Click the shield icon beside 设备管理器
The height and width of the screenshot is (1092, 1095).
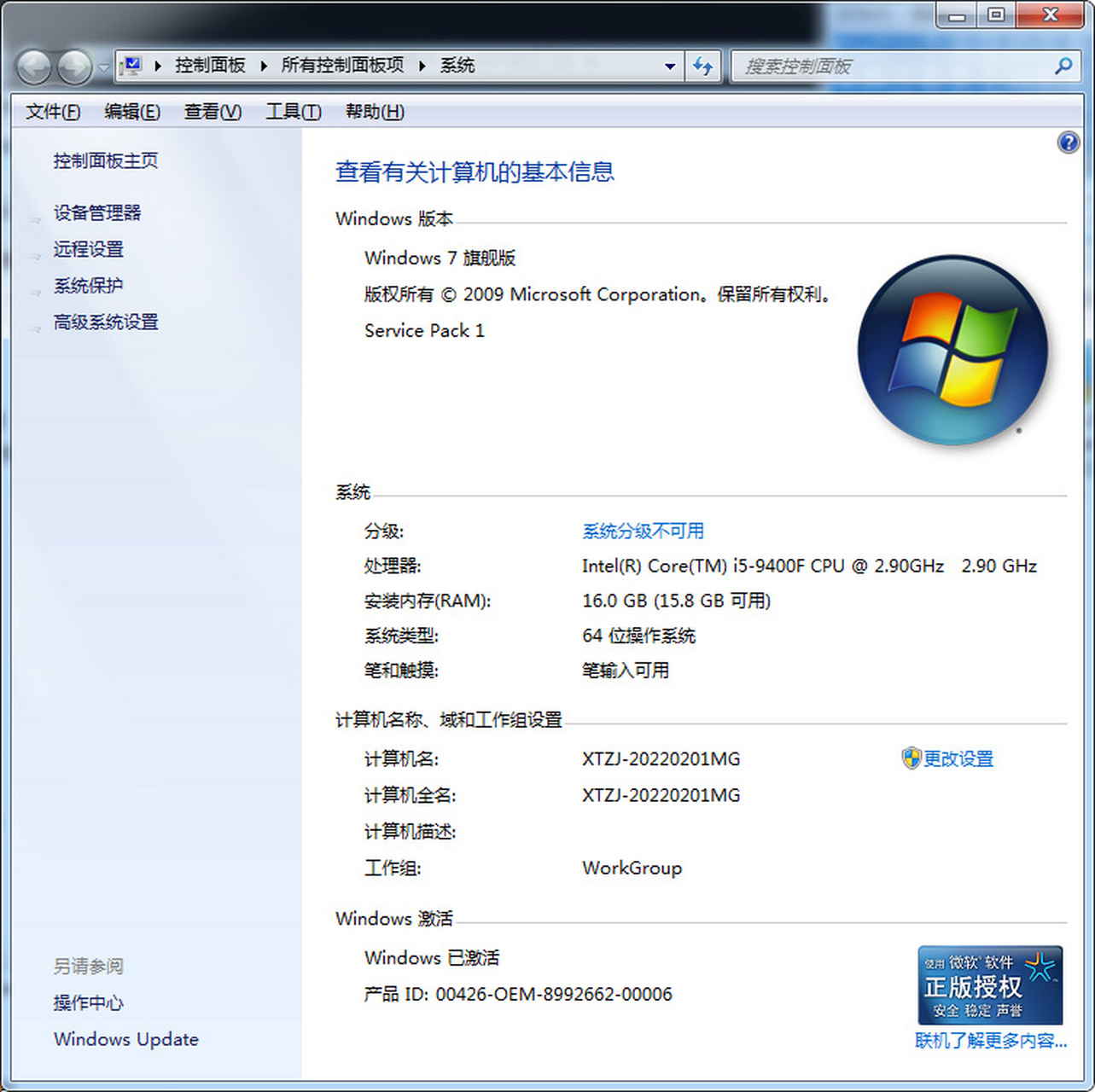point(37,218)
